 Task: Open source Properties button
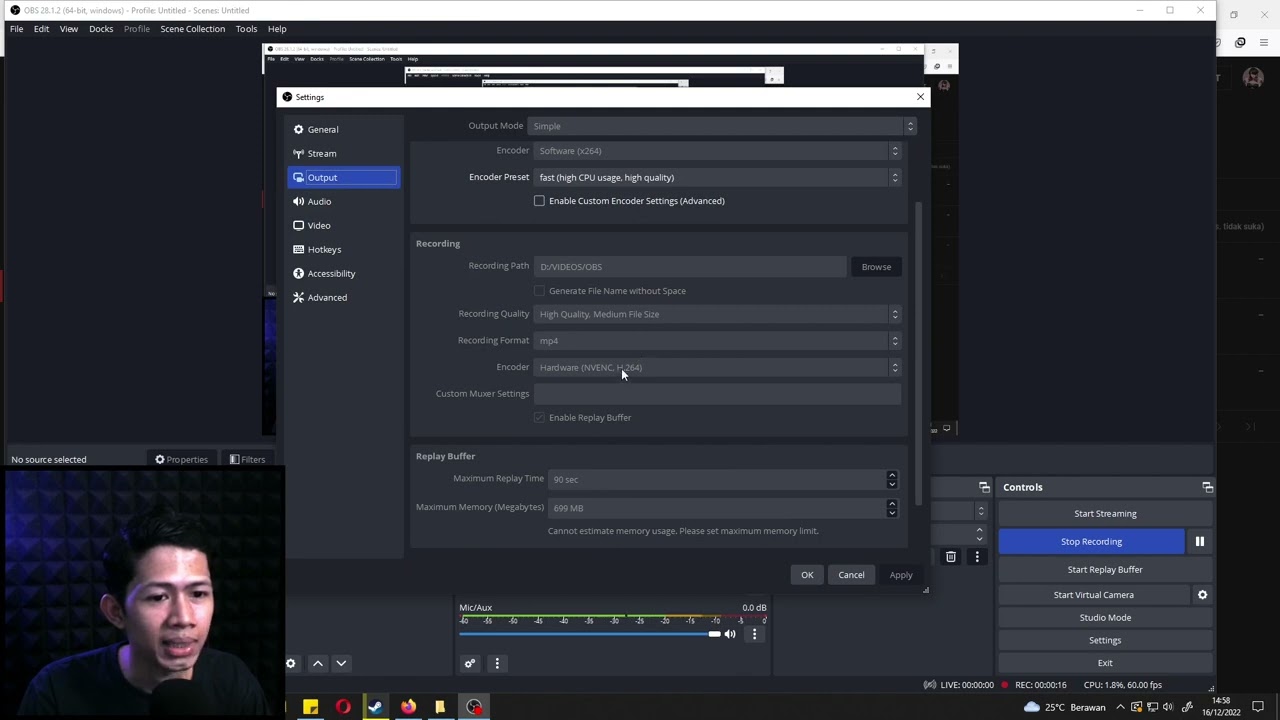click(181, 460)
